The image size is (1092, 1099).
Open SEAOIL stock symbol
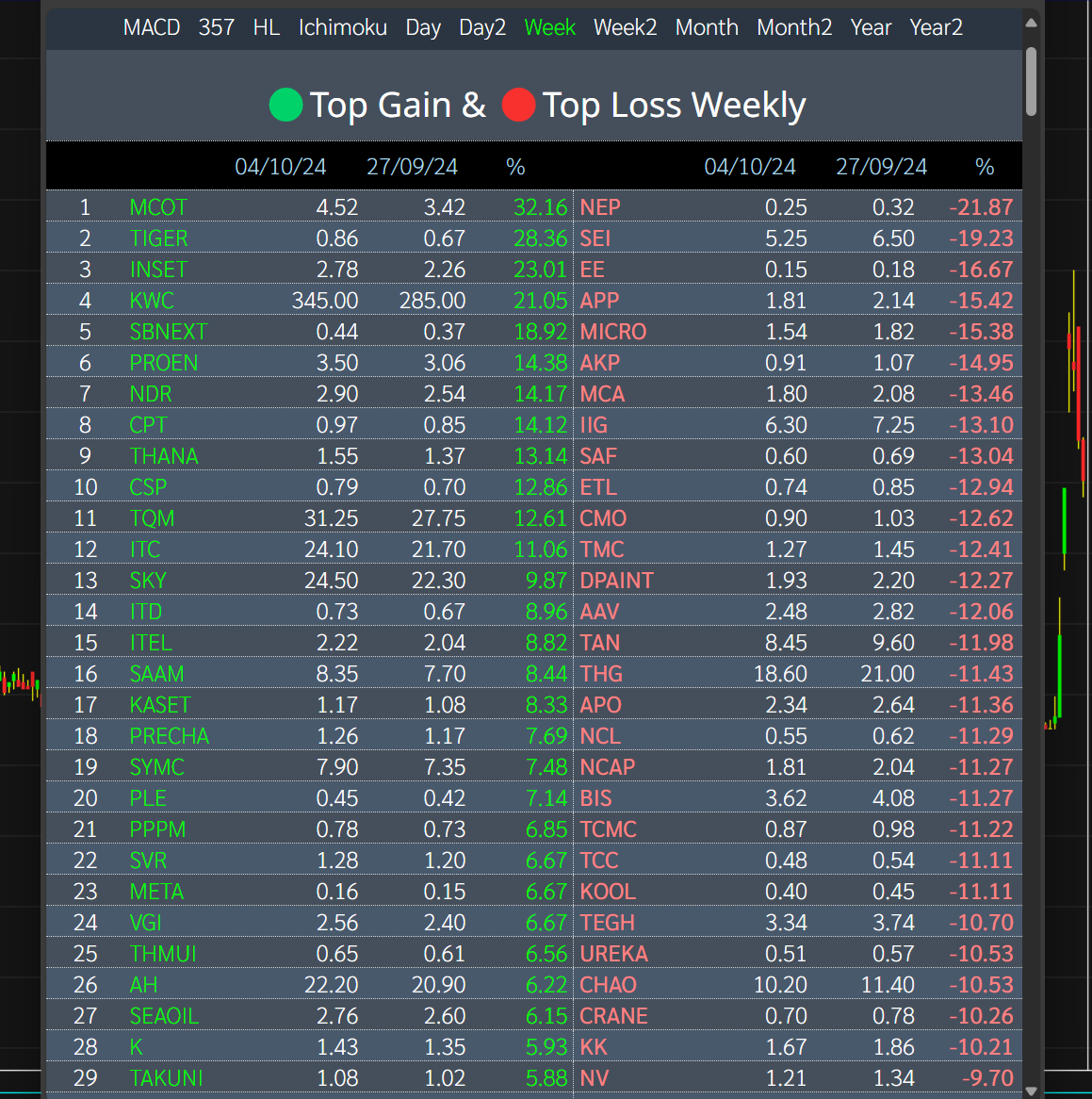[164, 1016]
